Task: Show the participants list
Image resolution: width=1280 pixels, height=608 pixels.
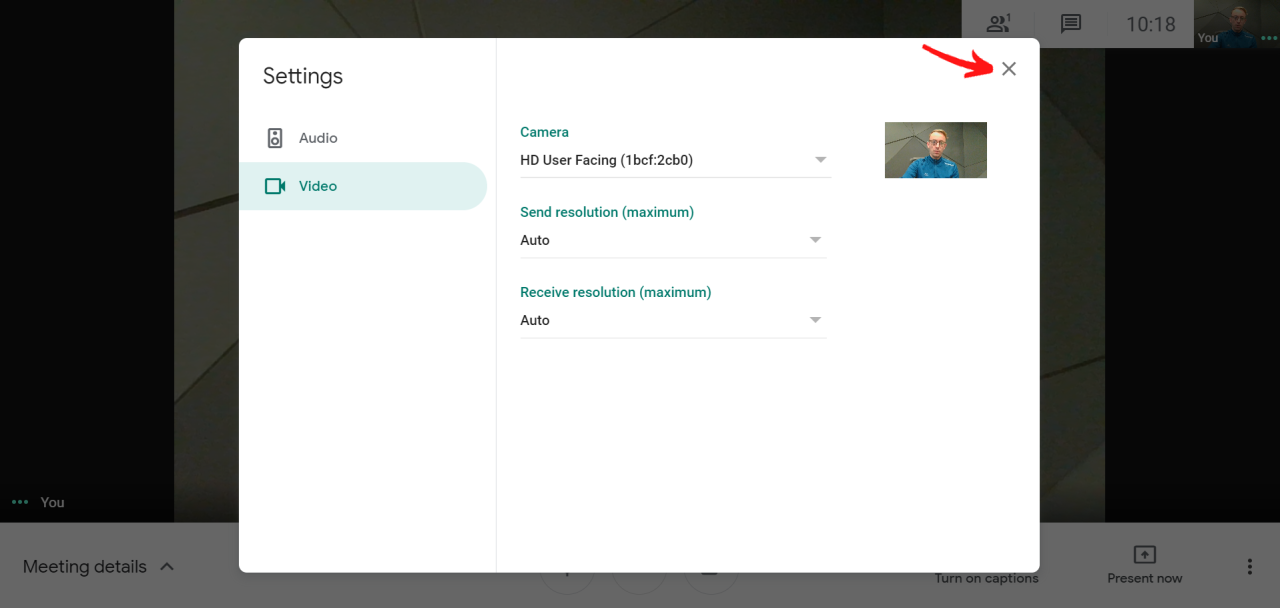Action: pos(997,24)
